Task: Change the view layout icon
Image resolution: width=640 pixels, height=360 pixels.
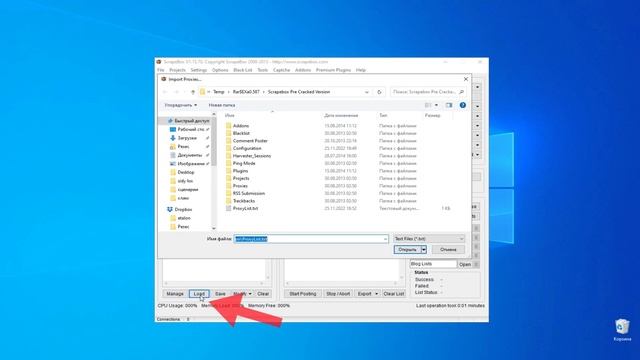Action: click(428, 105)
